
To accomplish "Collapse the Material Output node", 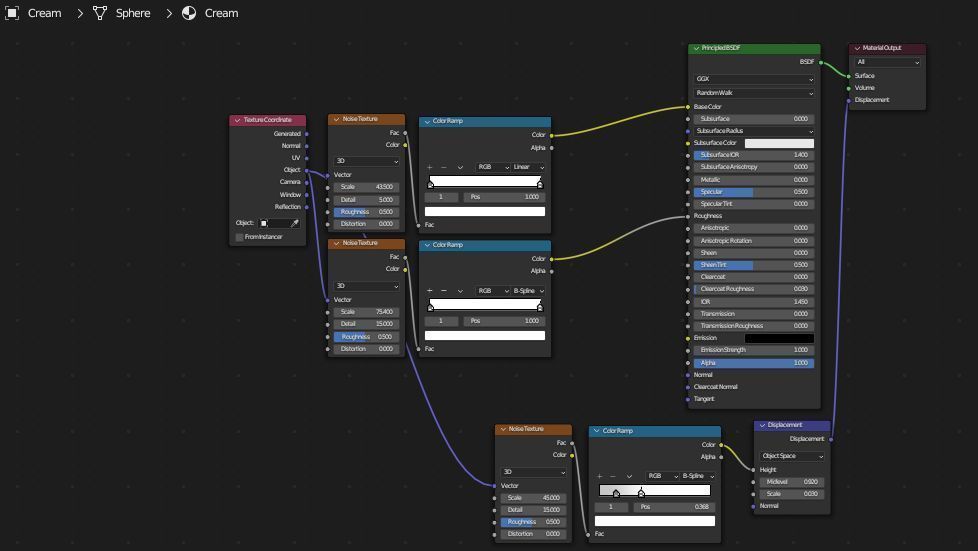I will (858, 48).
